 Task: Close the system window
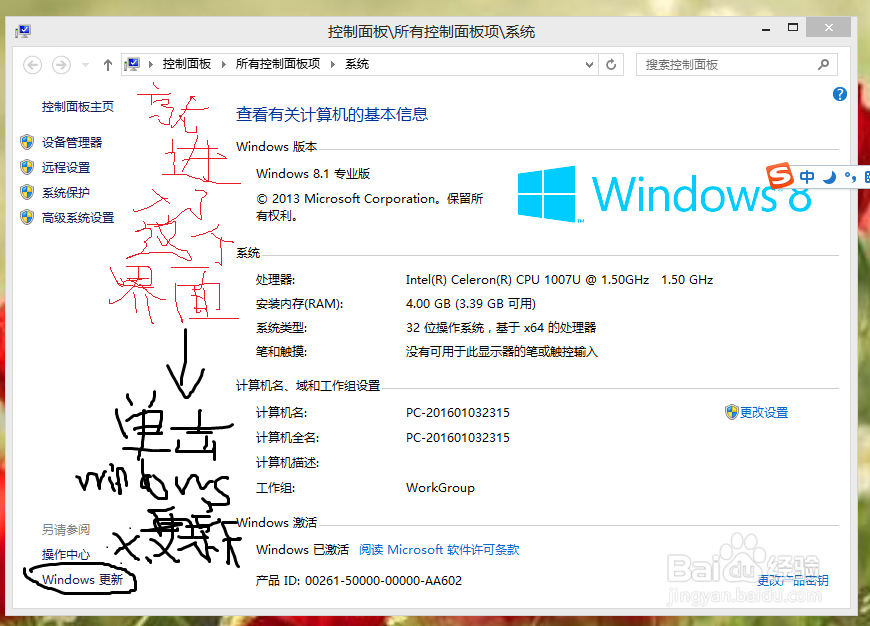click(x=828, y=27)
